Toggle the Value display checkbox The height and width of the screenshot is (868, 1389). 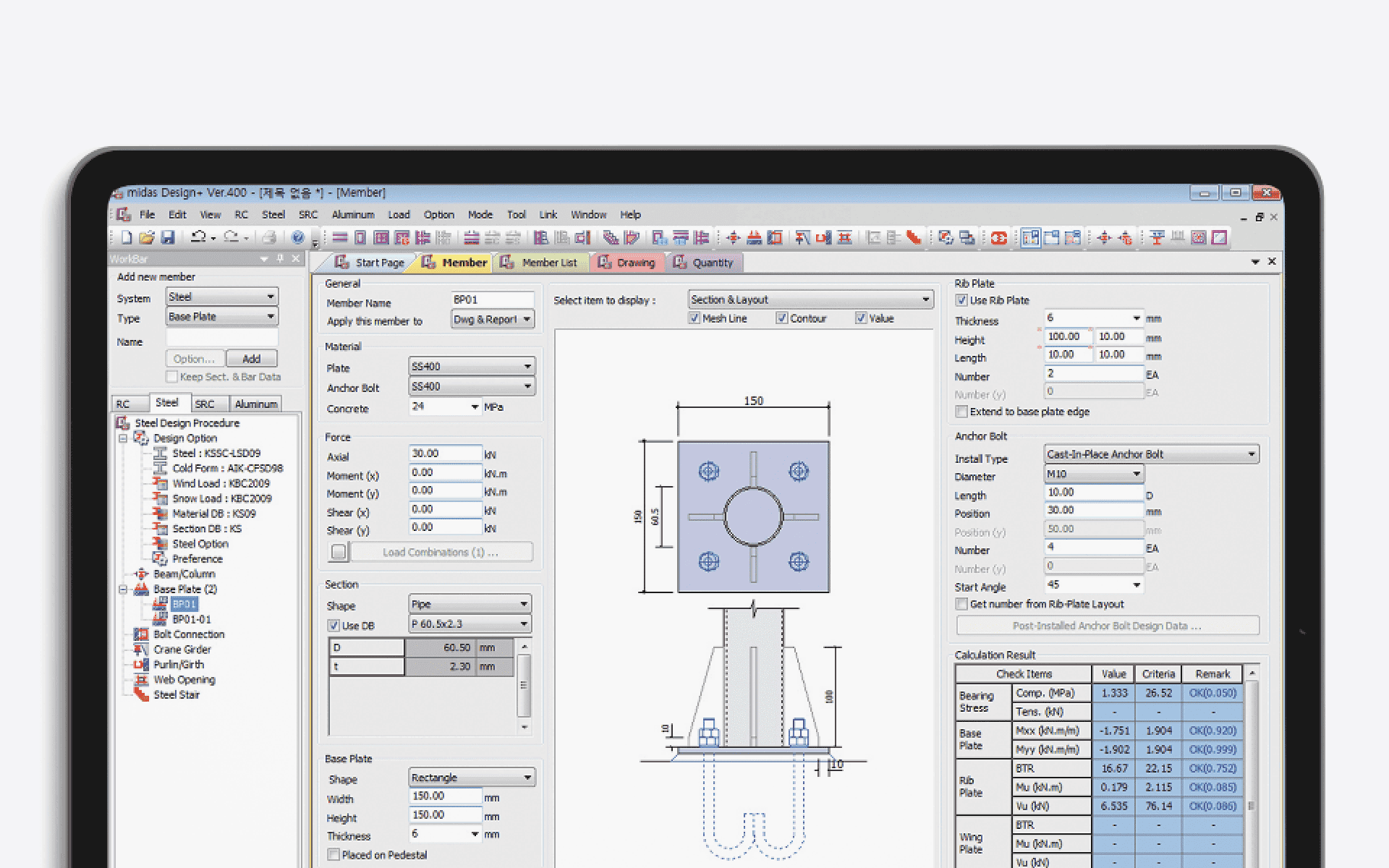(861, 318)
